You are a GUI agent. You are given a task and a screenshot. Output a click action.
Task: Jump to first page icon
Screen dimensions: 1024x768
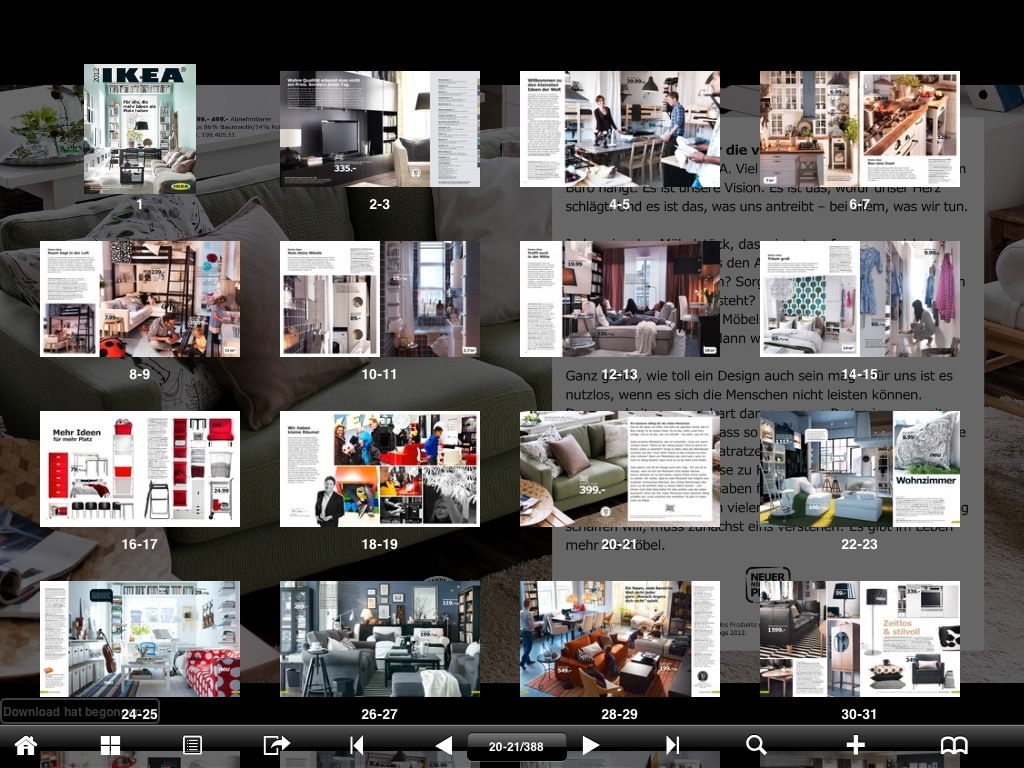(356, 745)
